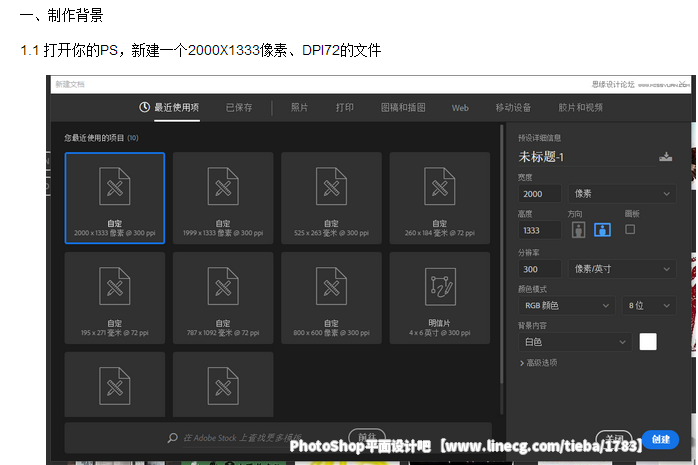Click the Adobe Stock template search field

point(243,438)
